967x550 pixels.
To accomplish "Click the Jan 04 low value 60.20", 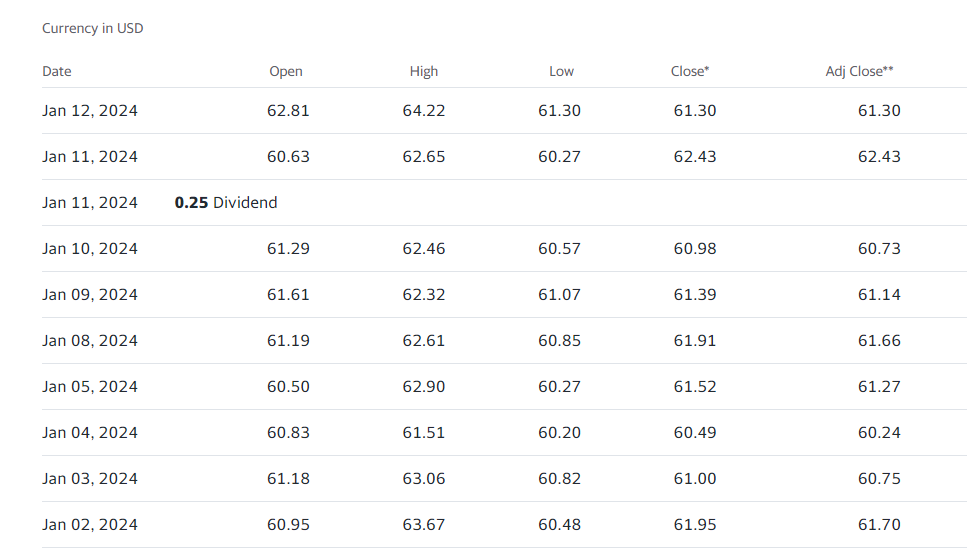I will (559, 433).
